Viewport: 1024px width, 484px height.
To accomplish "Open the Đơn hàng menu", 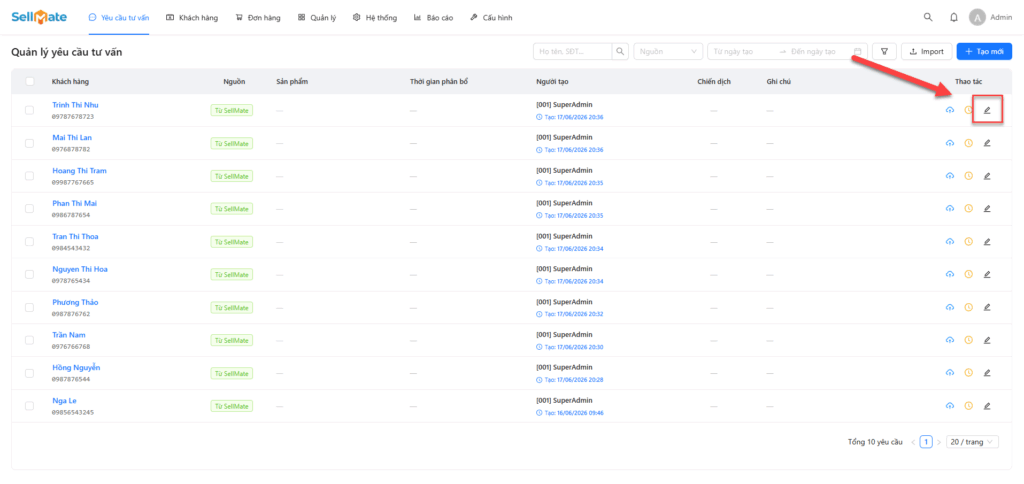I will click(x=258, y=18).
